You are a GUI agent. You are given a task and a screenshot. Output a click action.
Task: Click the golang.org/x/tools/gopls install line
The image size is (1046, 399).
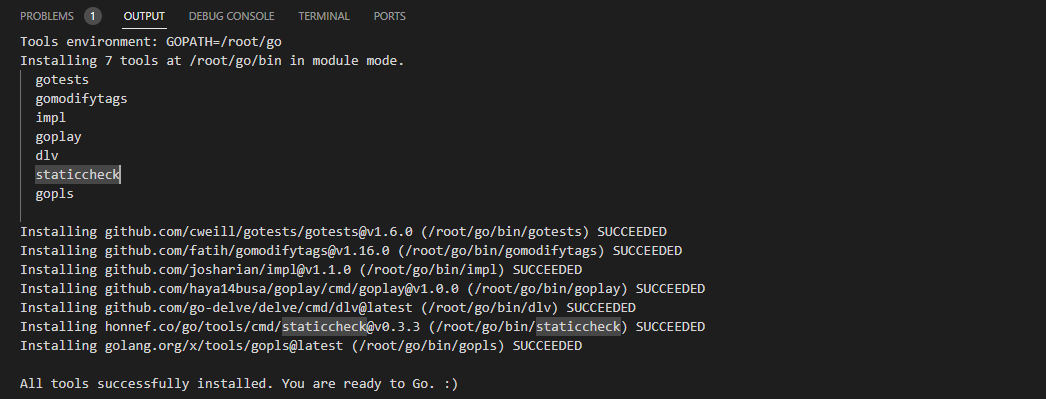301,346
